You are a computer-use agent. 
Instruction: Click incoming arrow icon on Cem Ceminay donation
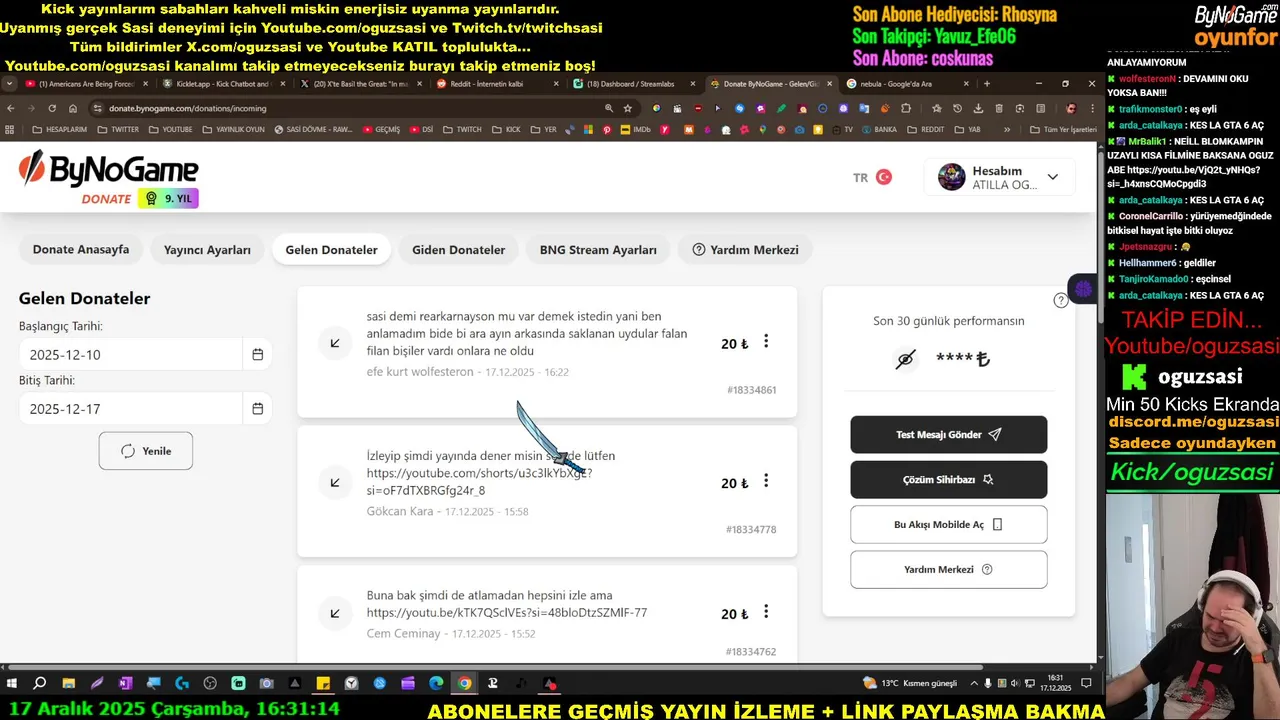335,613
